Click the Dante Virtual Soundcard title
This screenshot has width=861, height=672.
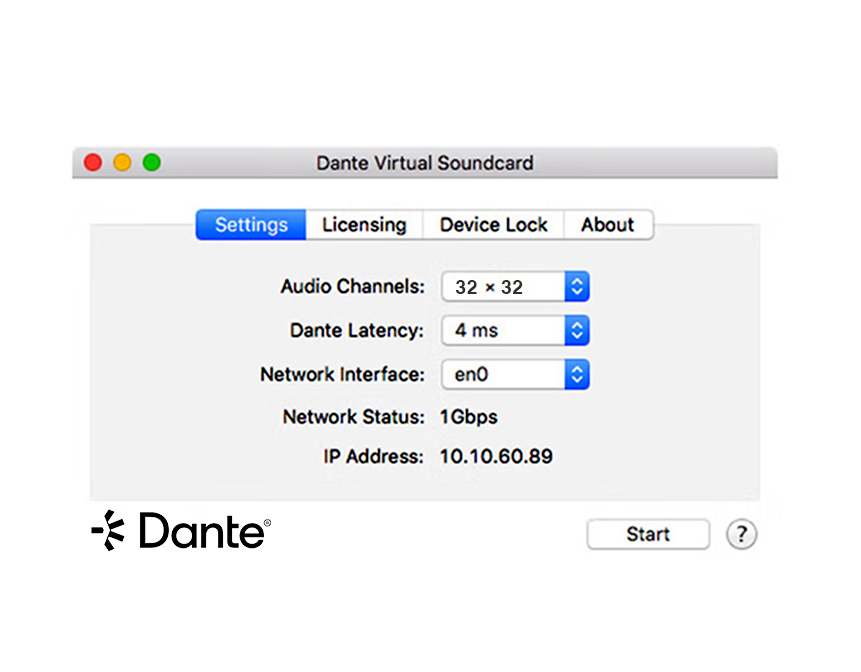[424, 163]
